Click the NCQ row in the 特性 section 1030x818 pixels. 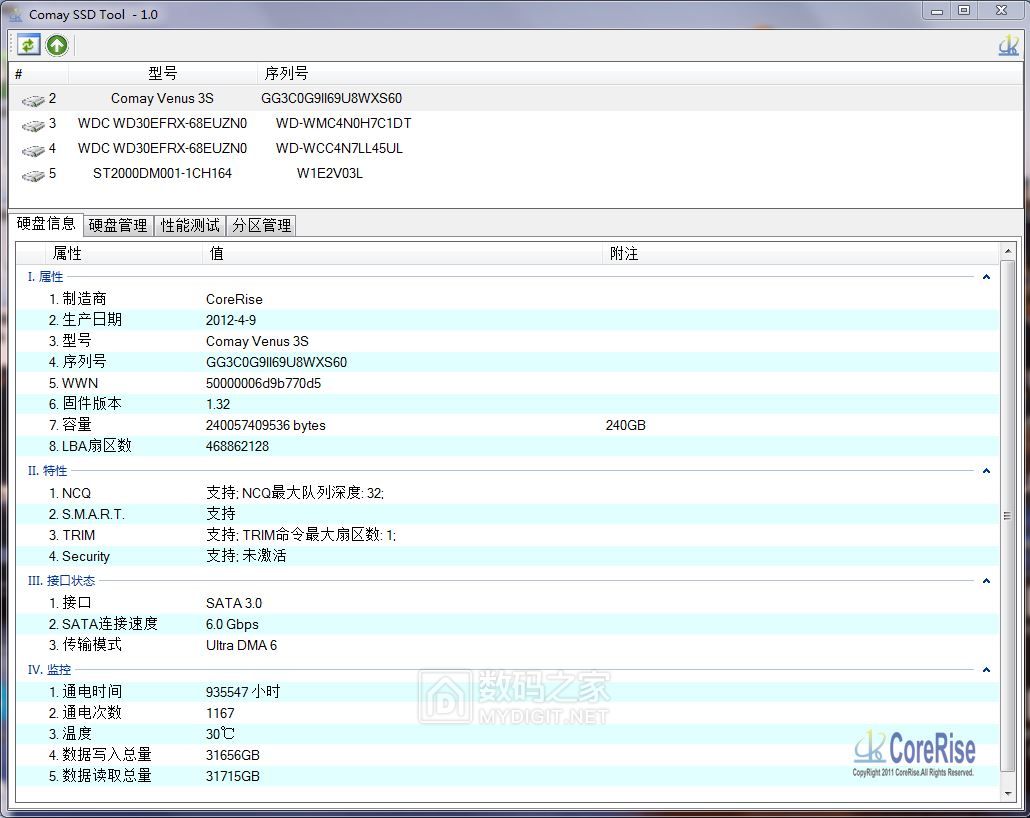(x=507, y=493)
